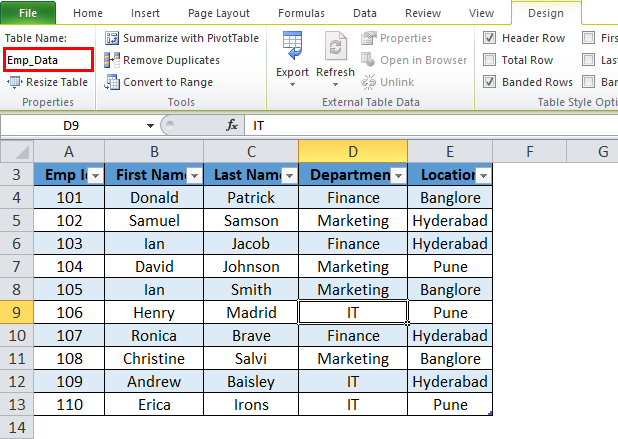Click the Resize Table icon
This screenshot has height=439, width=618.
(x=13, y=82)
